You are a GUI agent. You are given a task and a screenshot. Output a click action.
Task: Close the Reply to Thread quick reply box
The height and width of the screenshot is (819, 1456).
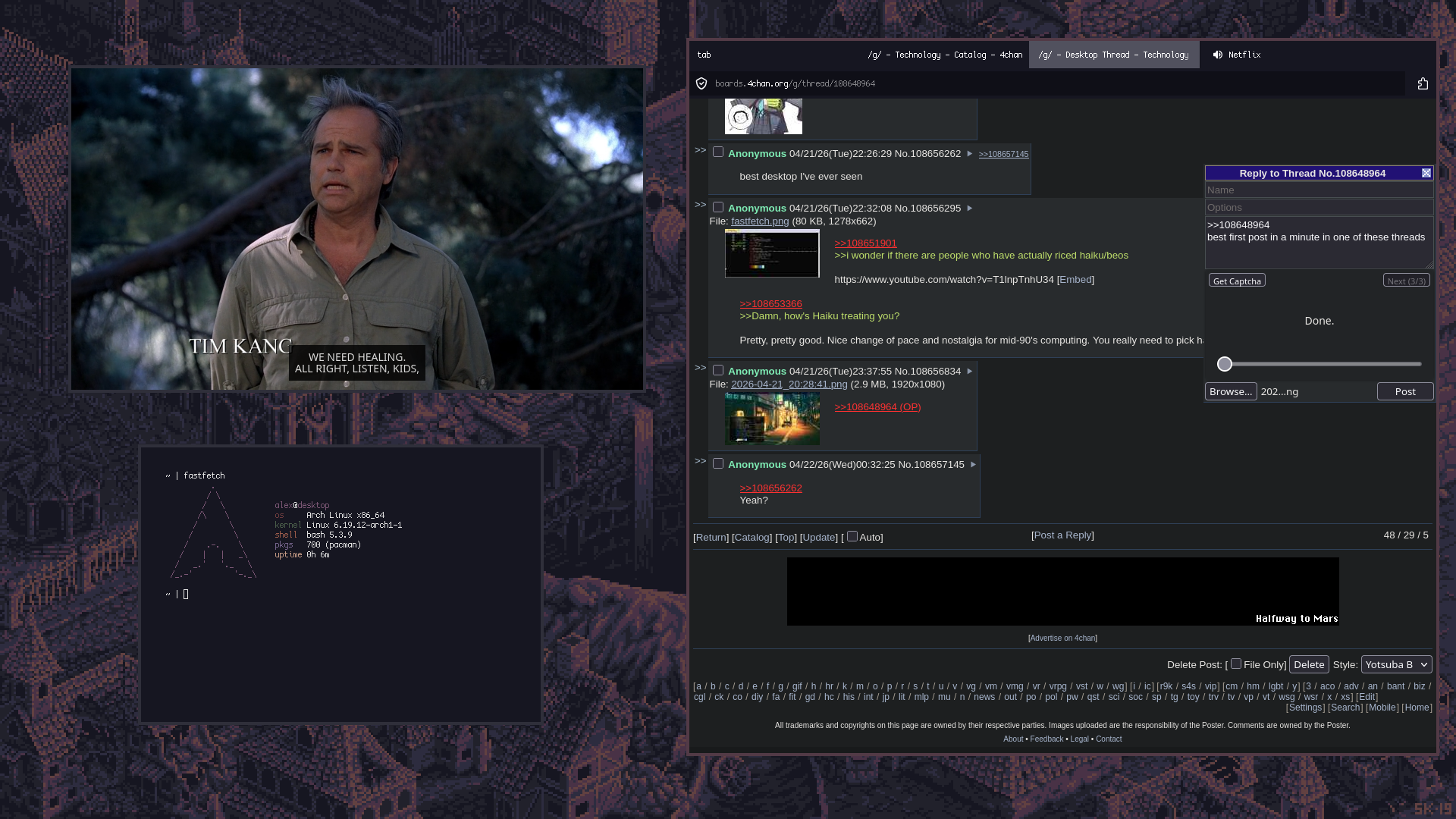[1426, 174]
